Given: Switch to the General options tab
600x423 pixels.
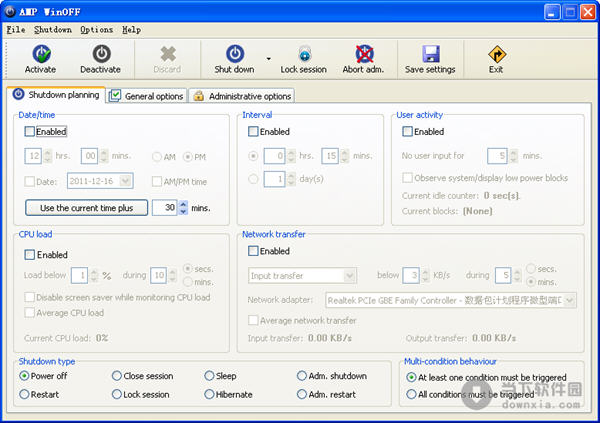Looking at the screenshot, I should [146, 96].
